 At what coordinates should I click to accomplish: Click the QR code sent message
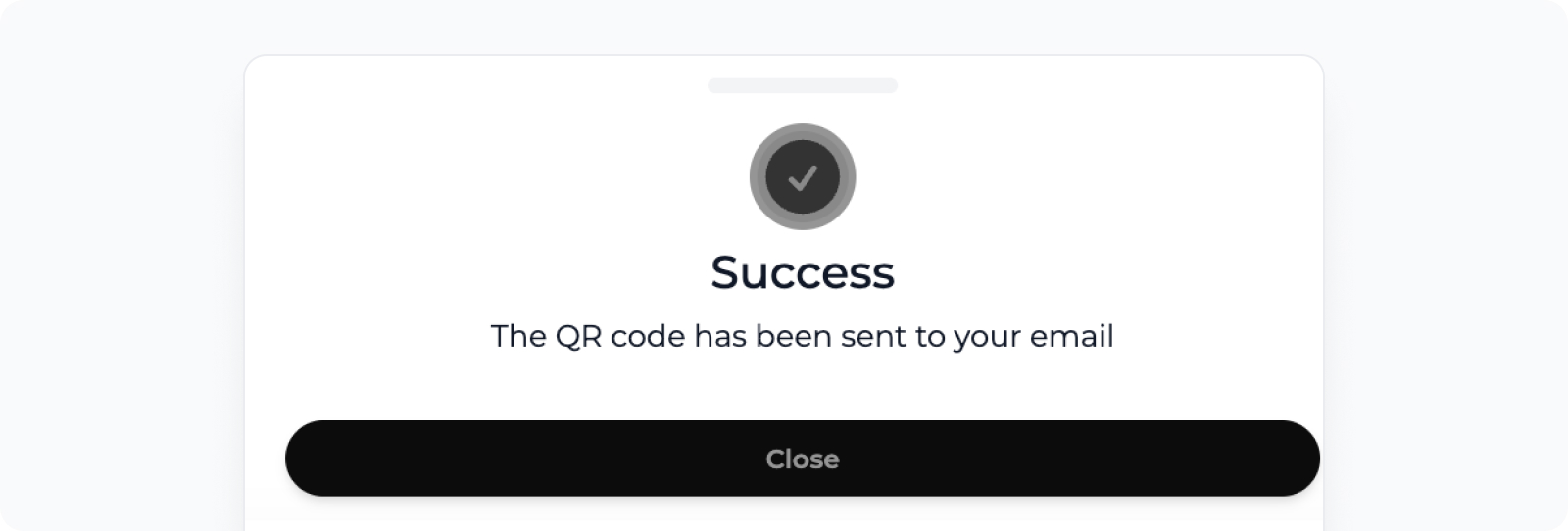pos(803,336)
